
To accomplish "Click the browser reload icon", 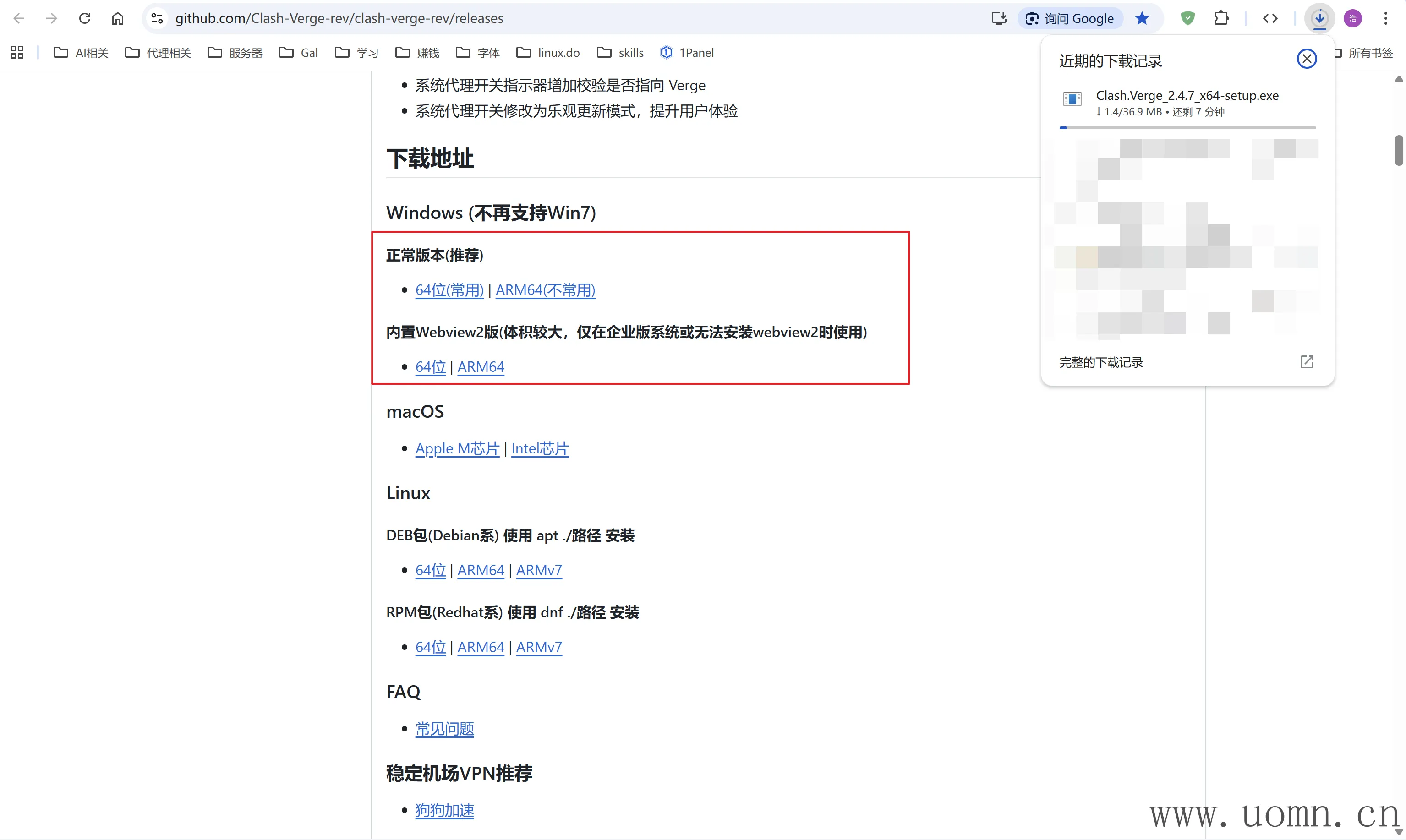I will (85, 19).
